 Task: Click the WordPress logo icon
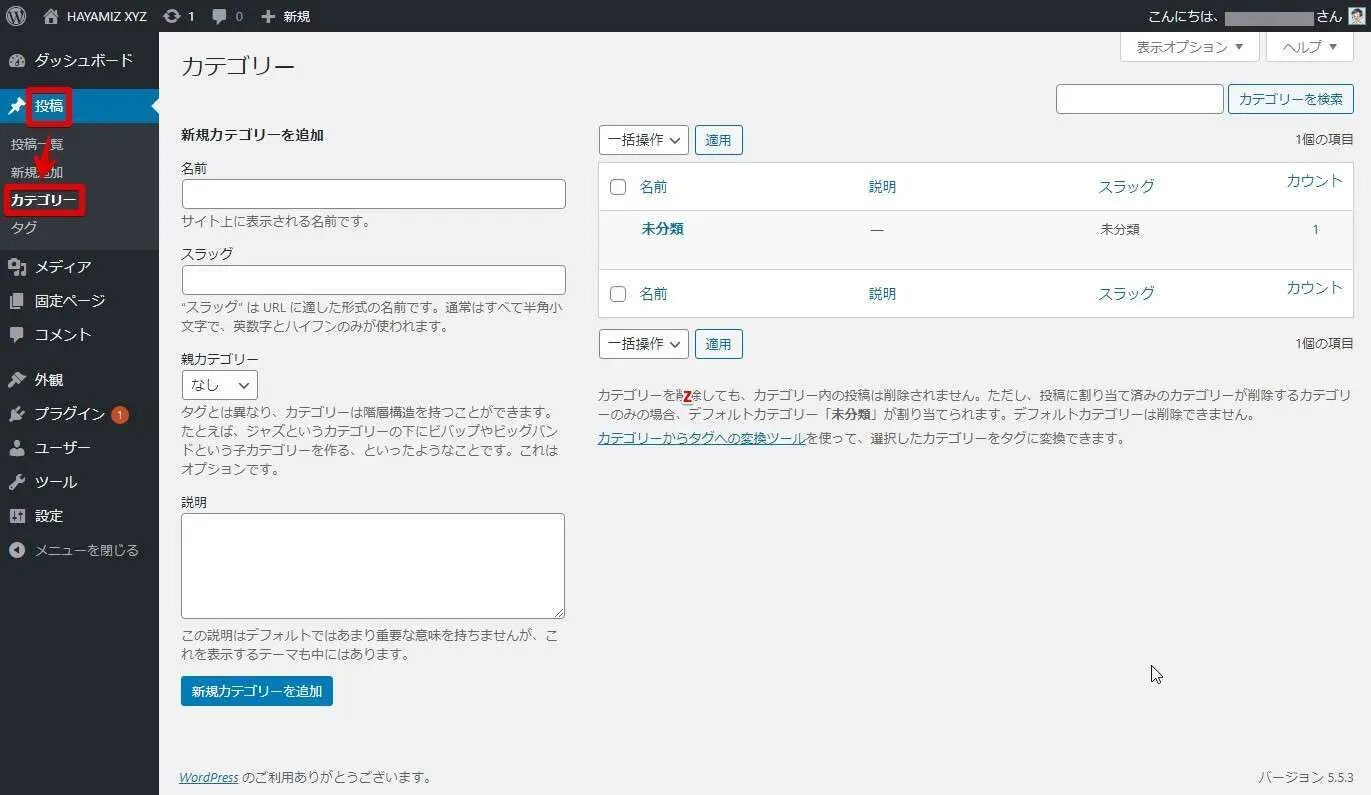(x=16, y=16)
